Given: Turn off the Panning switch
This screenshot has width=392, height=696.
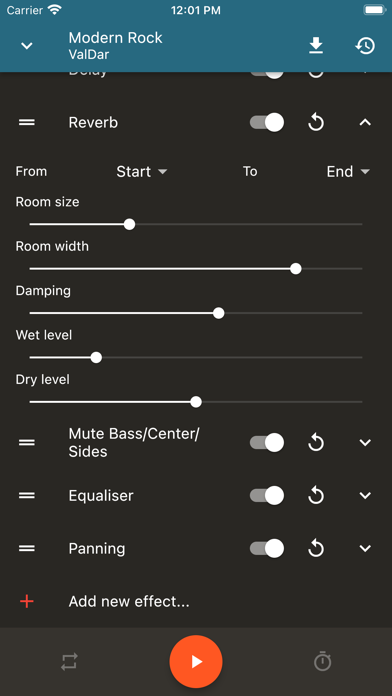Looking at the screenshot, I should click(267, 549).
